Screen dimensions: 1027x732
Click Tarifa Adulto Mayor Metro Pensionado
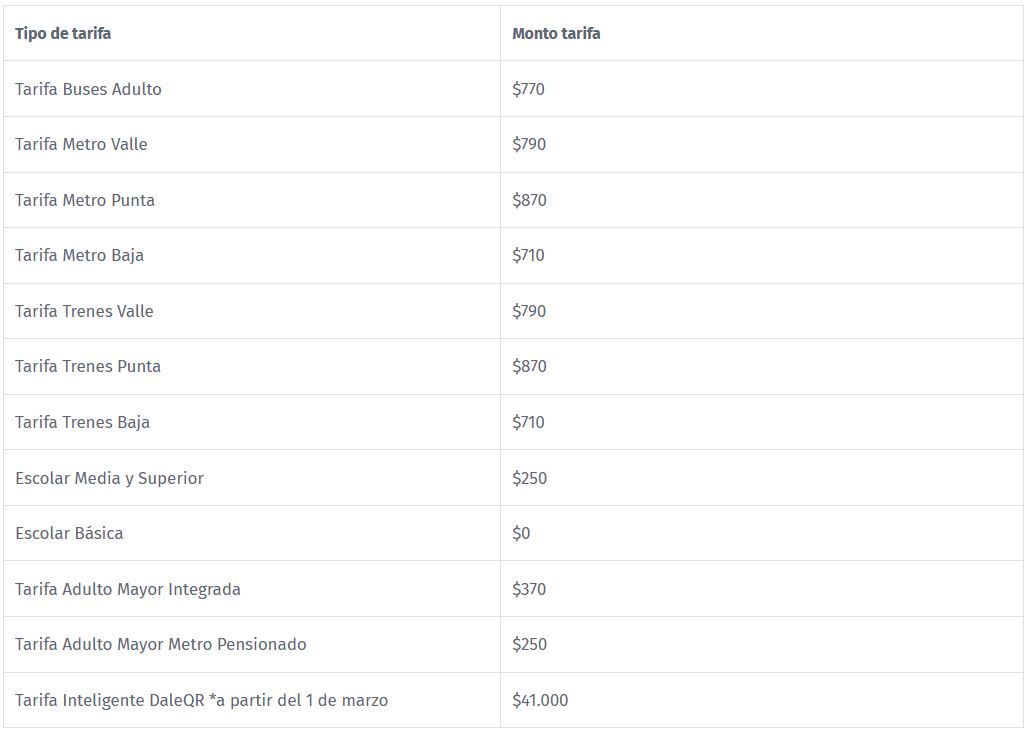[x=160, y=644]
